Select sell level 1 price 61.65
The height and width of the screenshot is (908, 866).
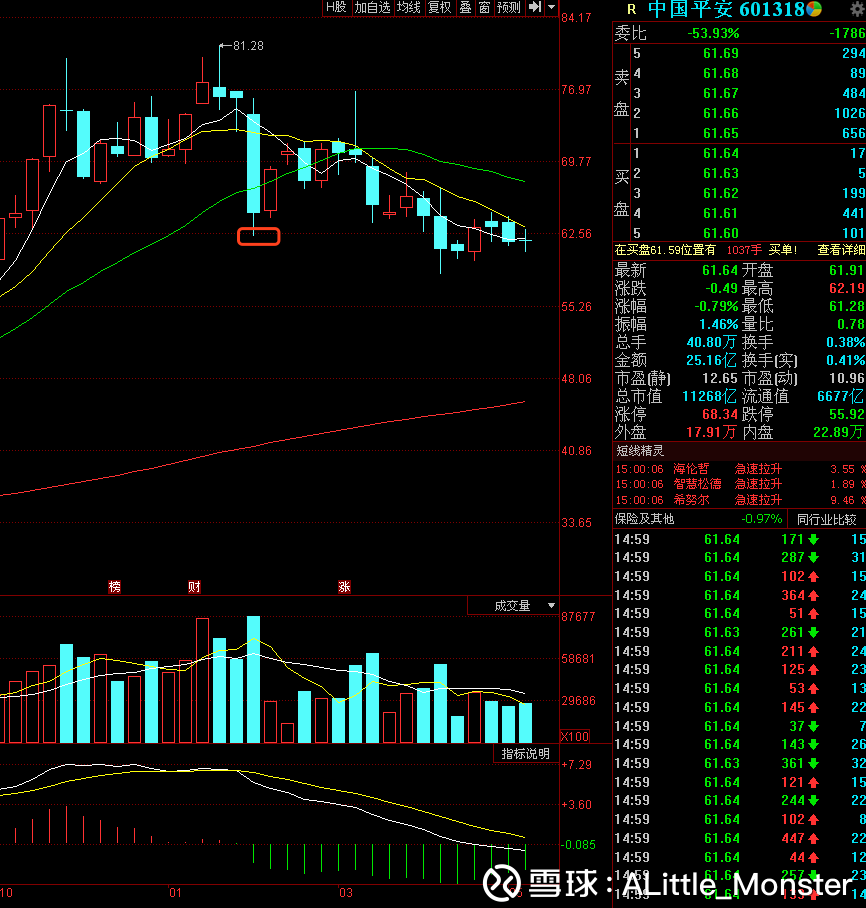coord(721,134)
